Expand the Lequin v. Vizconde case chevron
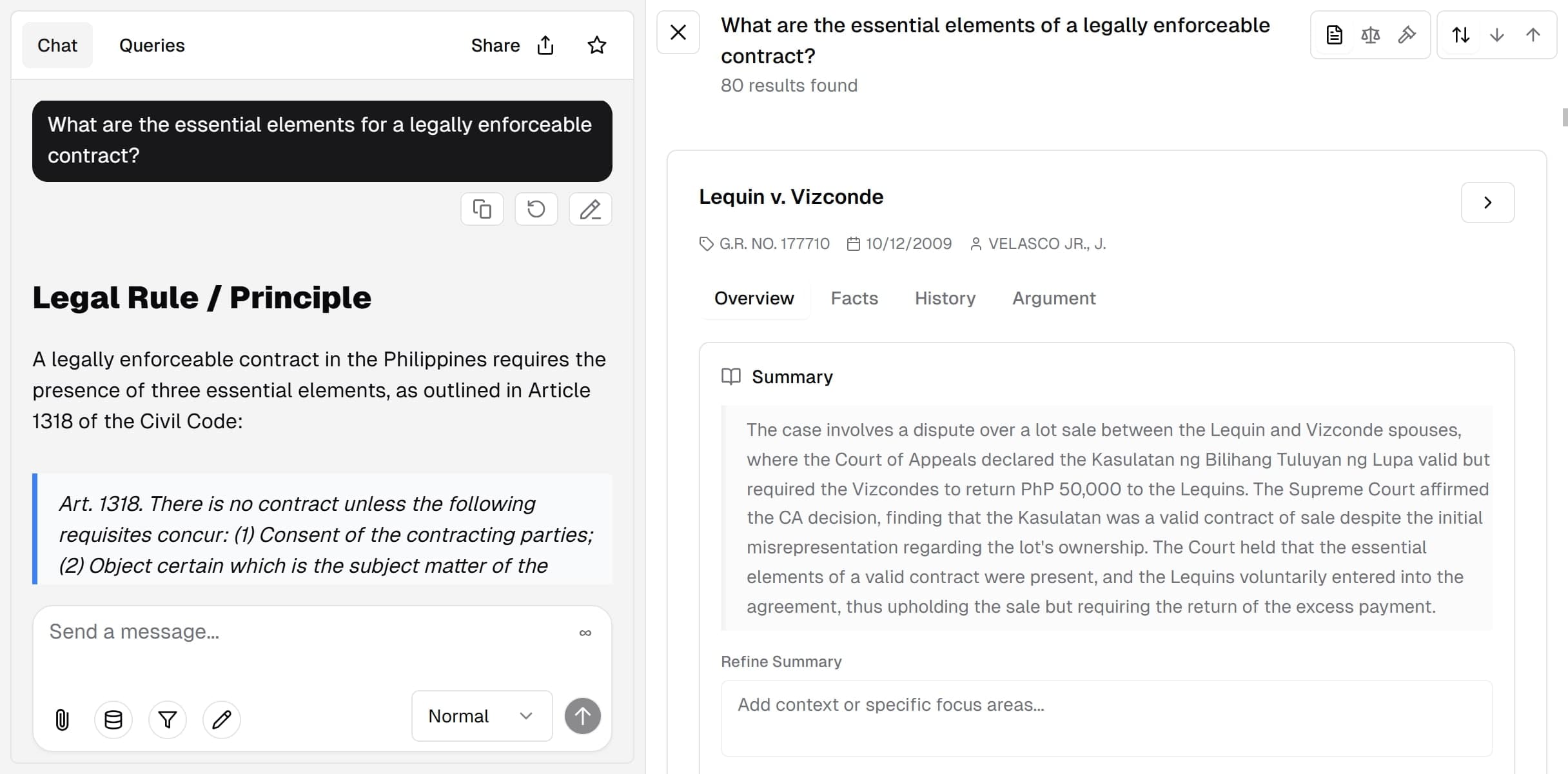 click(1487, 203)
